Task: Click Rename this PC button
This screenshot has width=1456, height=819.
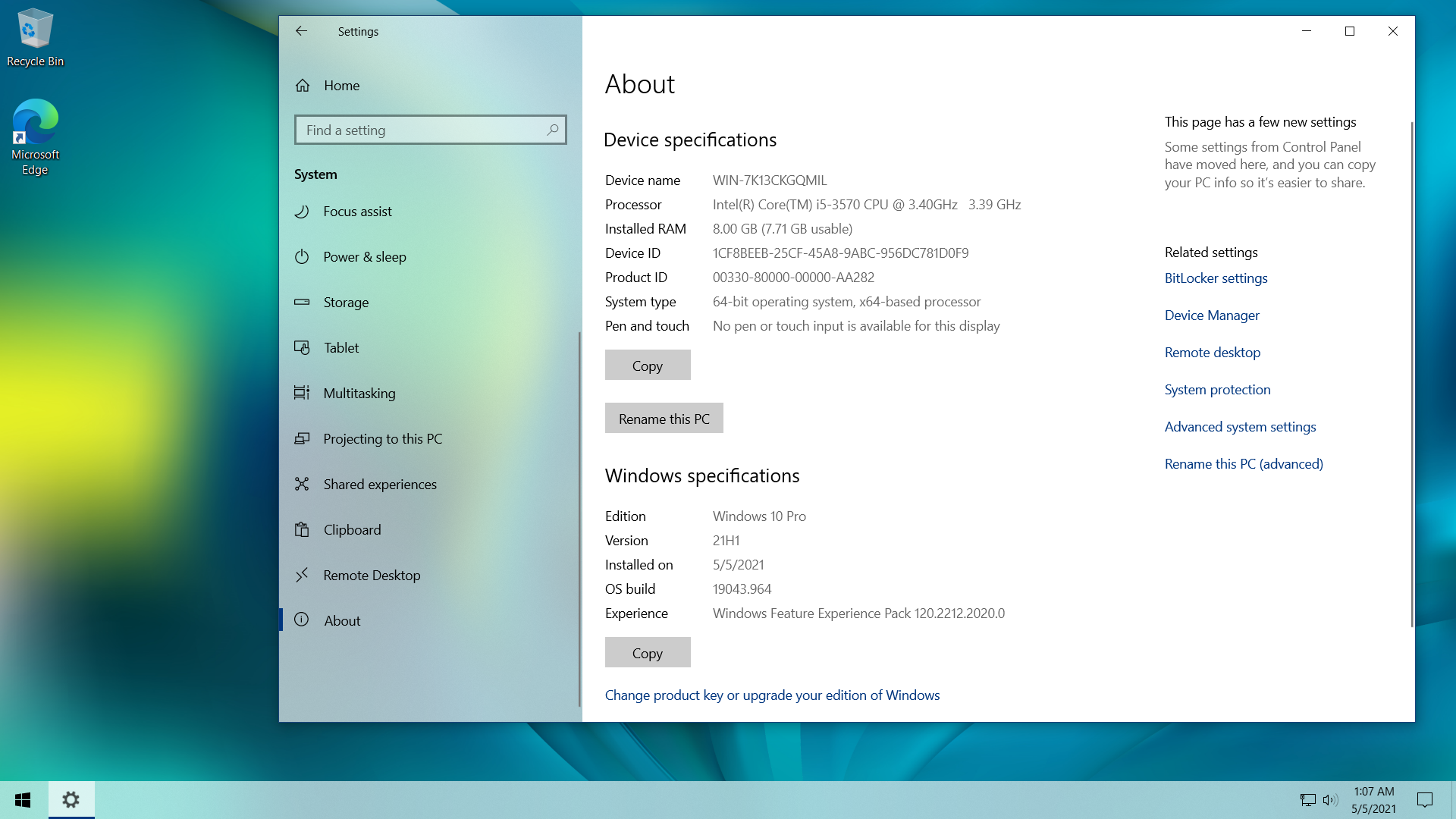Action: pyautogui.click(x=664, y=419)
